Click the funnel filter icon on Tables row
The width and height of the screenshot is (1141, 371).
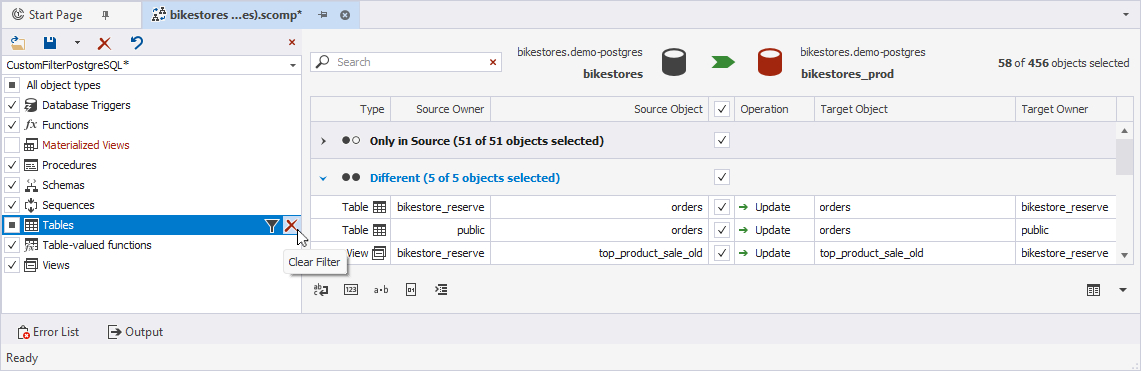[271, 226]
